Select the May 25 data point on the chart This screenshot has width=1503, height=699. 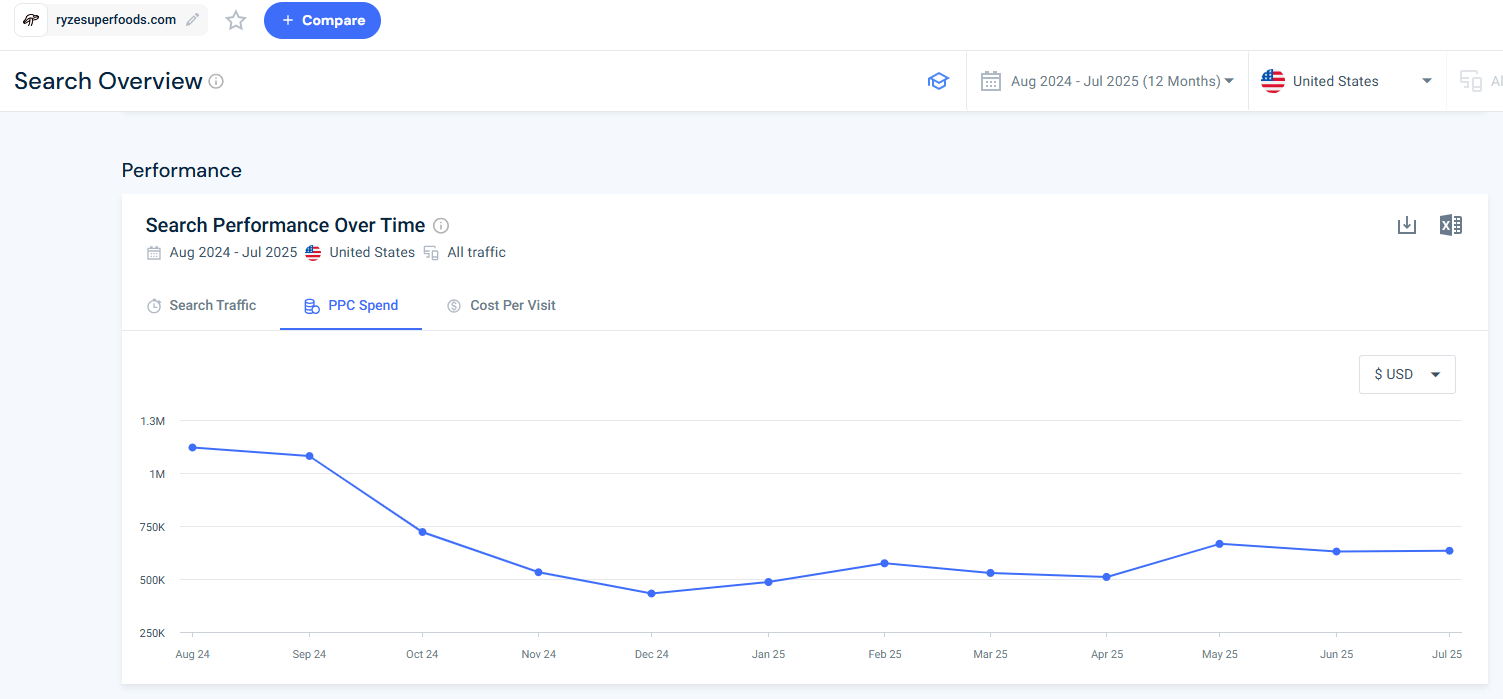(1219, 544)
